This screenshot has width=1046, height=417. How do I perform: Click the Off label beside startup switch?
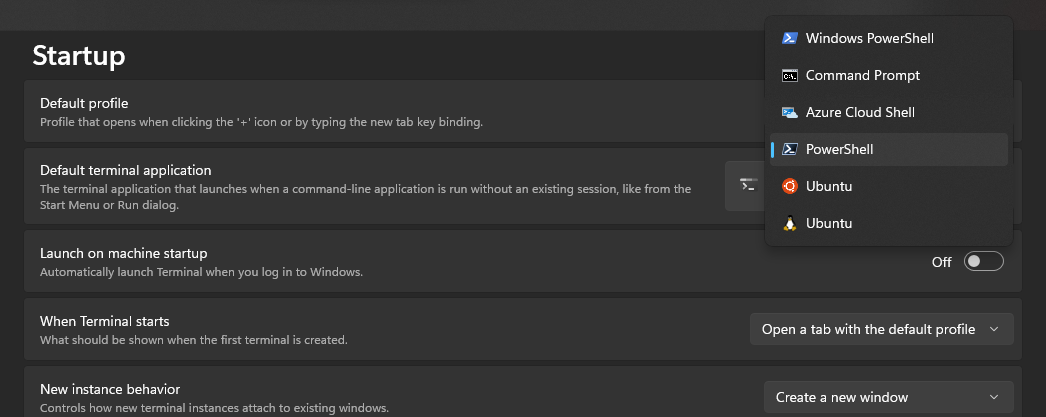coord(941,262)
